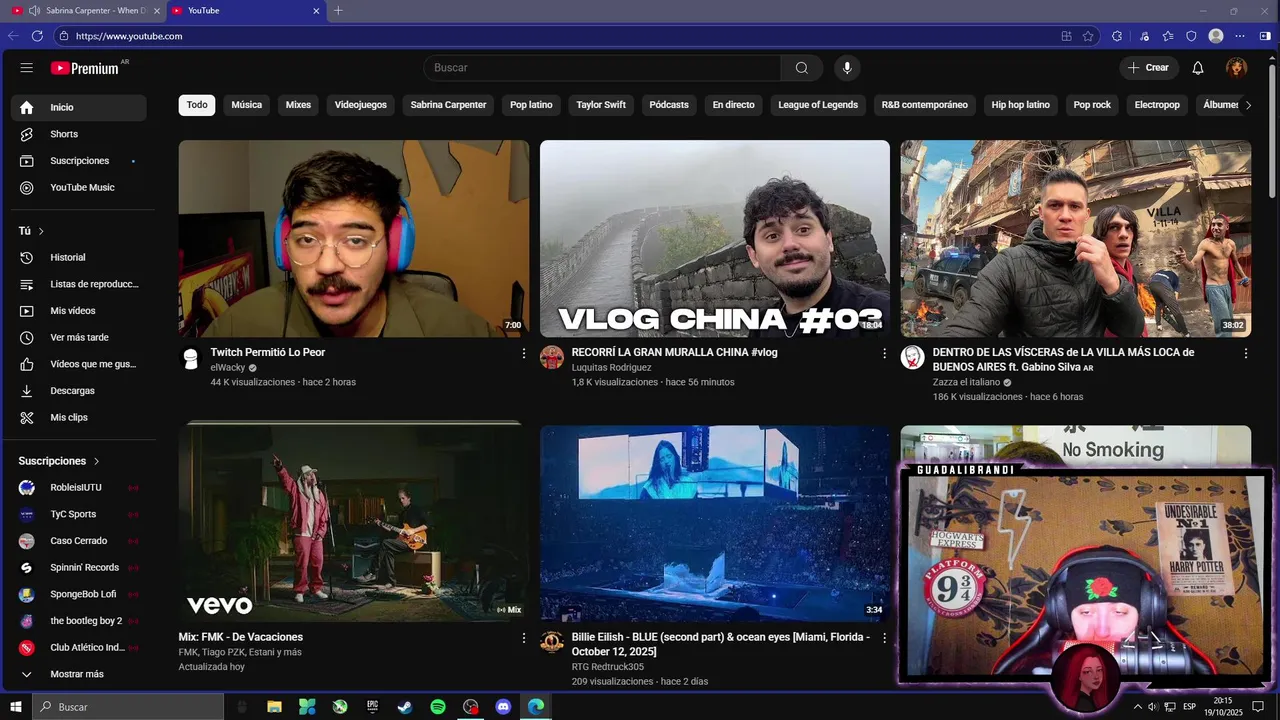Image resolution: width=1280 pixels, height=720 pixels.
Task: Open the Twitch Permitió Lo Peor thumbnail
Action: pyautogui.click(x=354, y=238)
